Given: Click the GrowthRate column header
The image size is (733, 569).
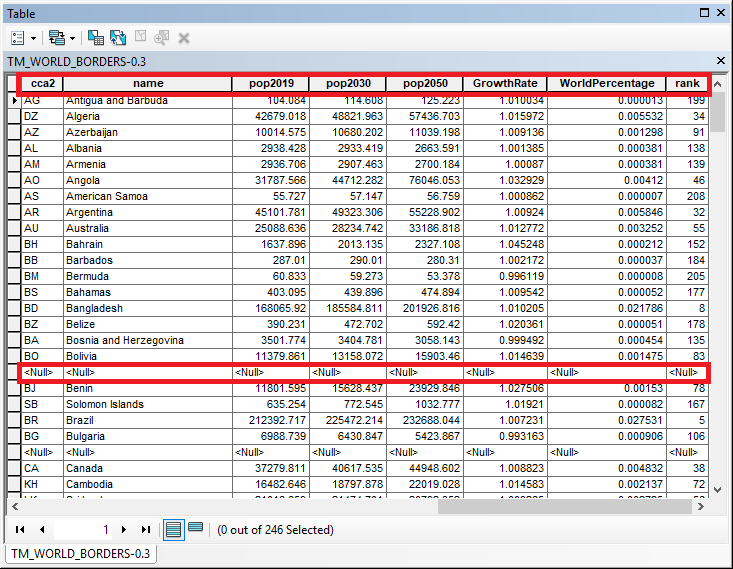Looking at the screenshot, I should [505, 84].
